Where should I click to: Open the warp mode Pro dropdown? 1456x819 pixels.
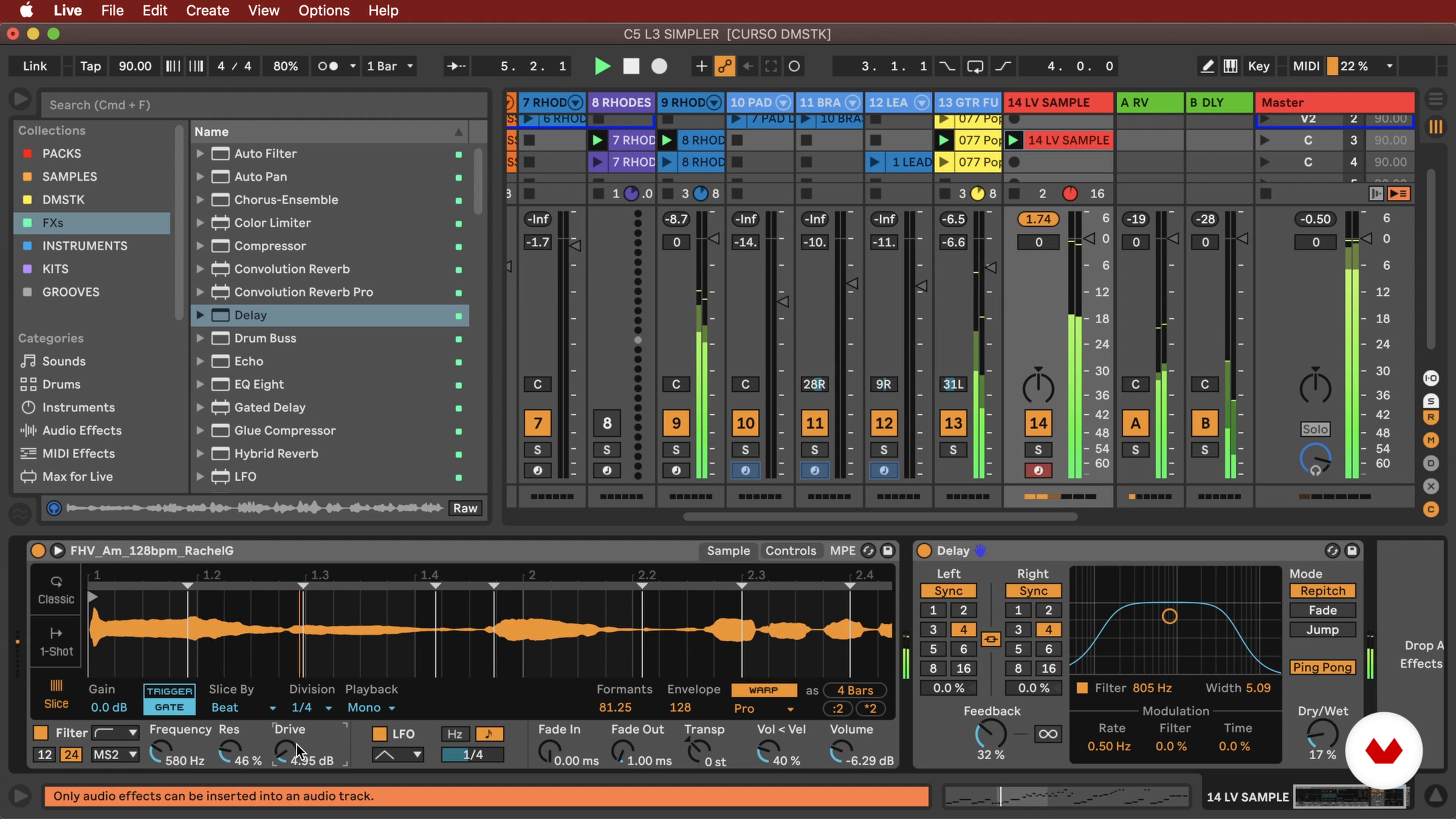click(x=764, y=709)
